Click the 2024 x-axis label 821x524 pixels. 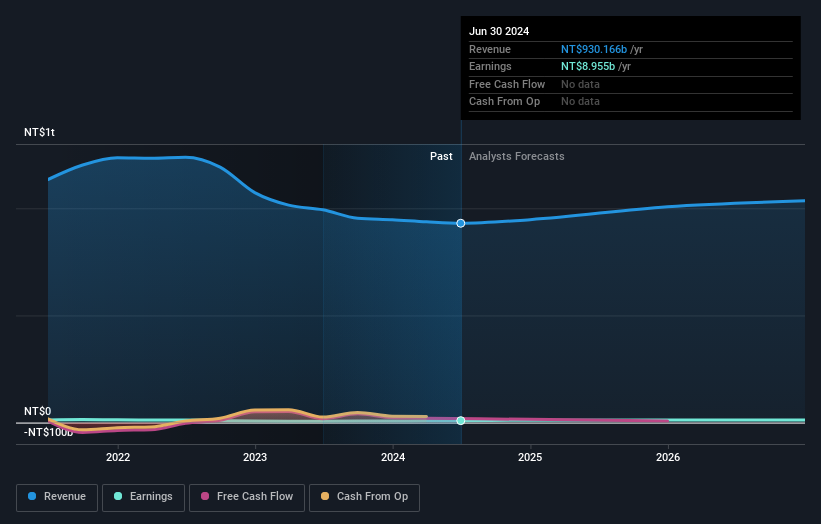[x=393, y=457]
